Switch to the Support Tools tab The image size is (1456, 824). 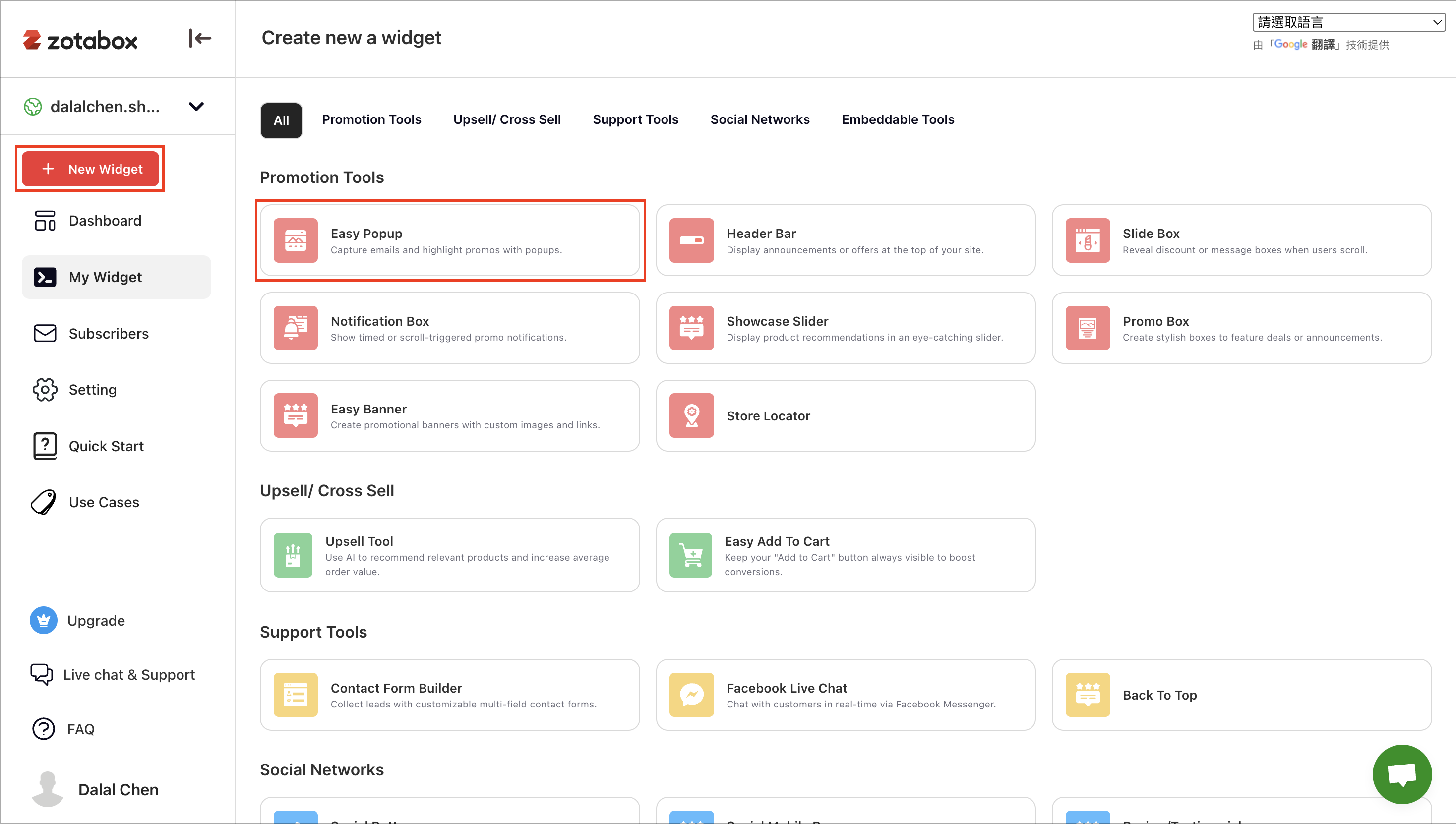(636, 119)
